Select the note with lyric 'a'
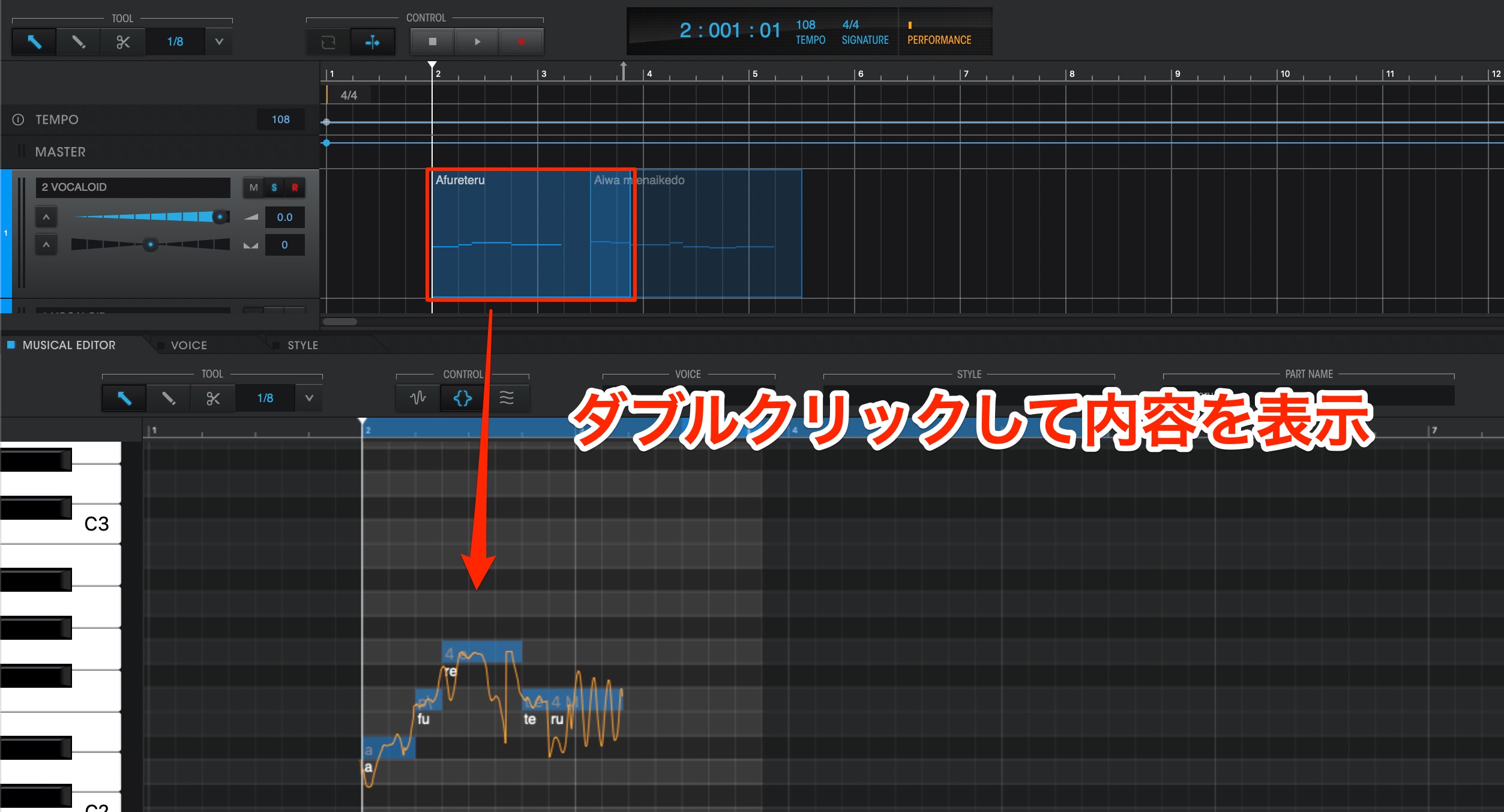The width and height of the screenshot is (1504, 812). click(388, 748)
